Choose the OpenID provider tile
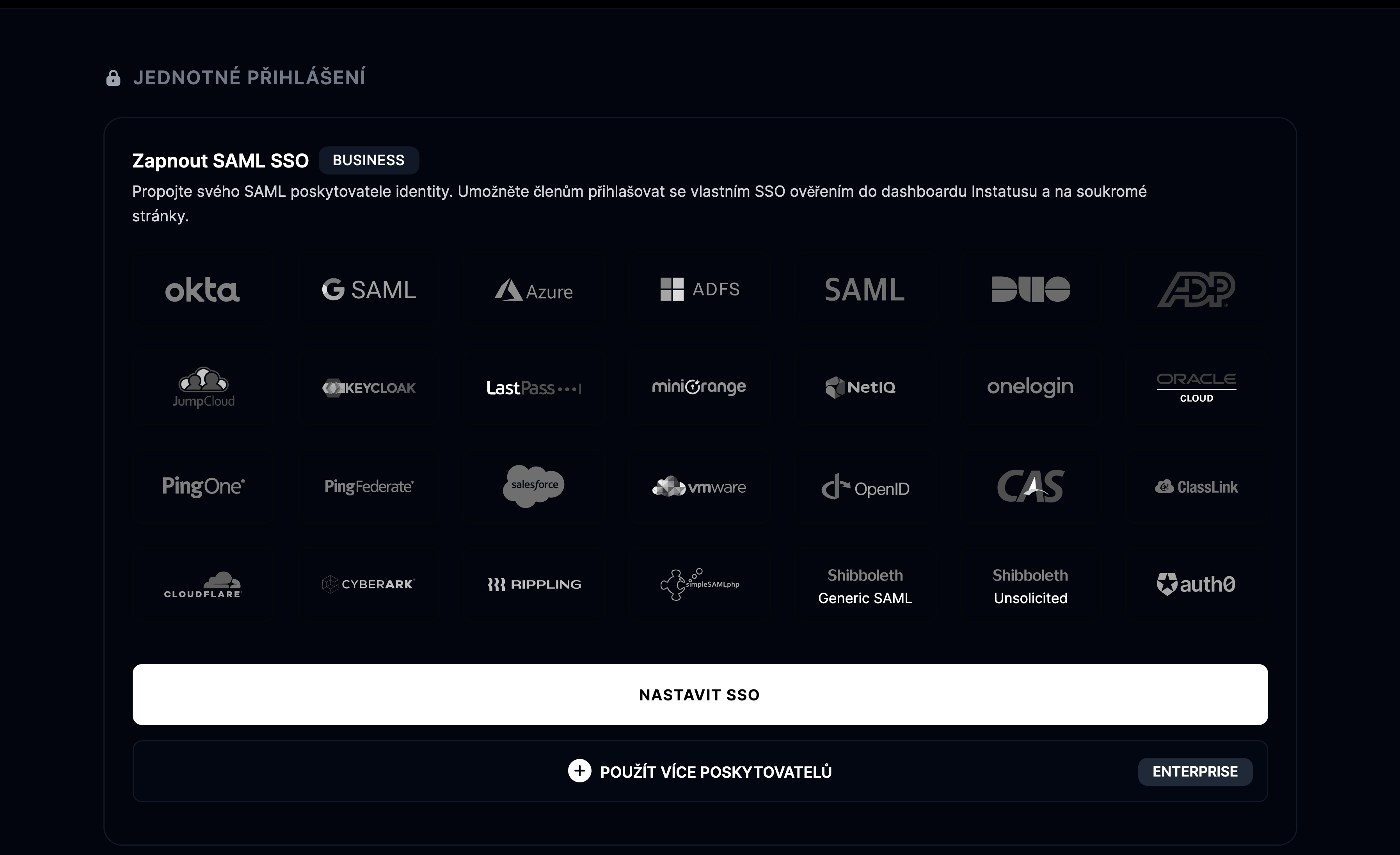The width and height of the screenshot is (1400, 855). coord(865,486)
